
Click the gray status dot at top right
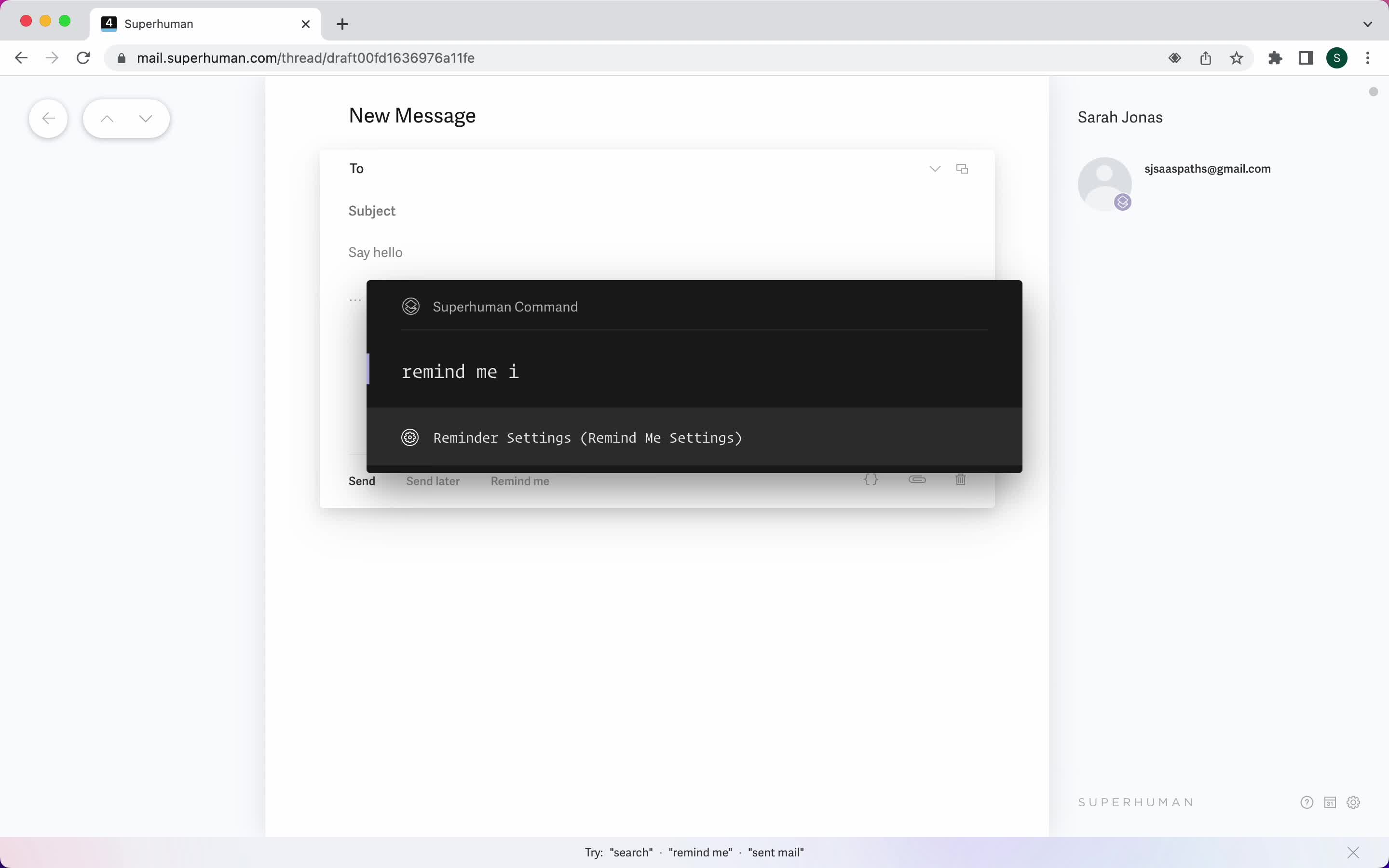coord(1373,92)
